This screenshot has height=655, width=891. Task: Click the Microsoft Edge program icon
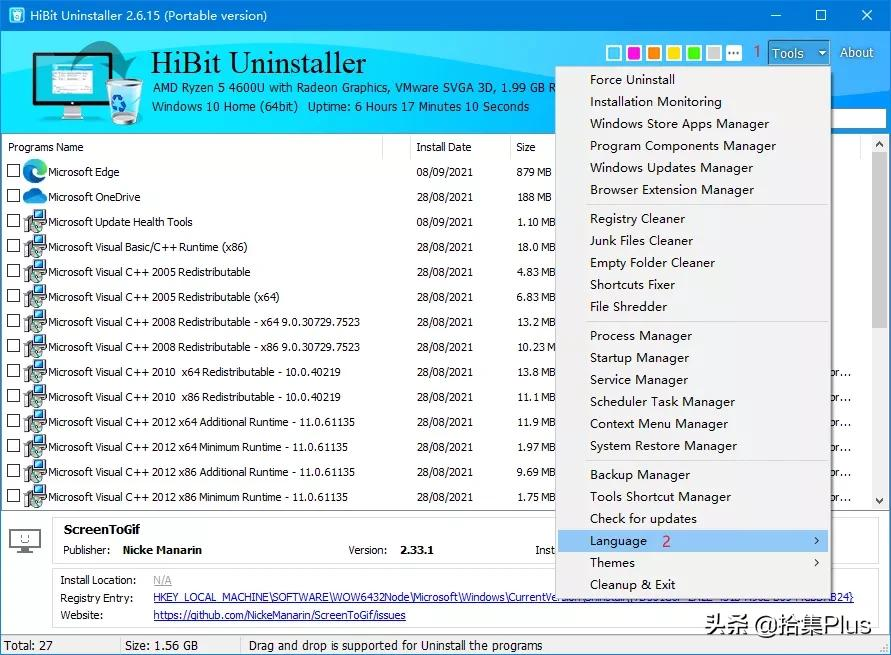pos(35,171)
